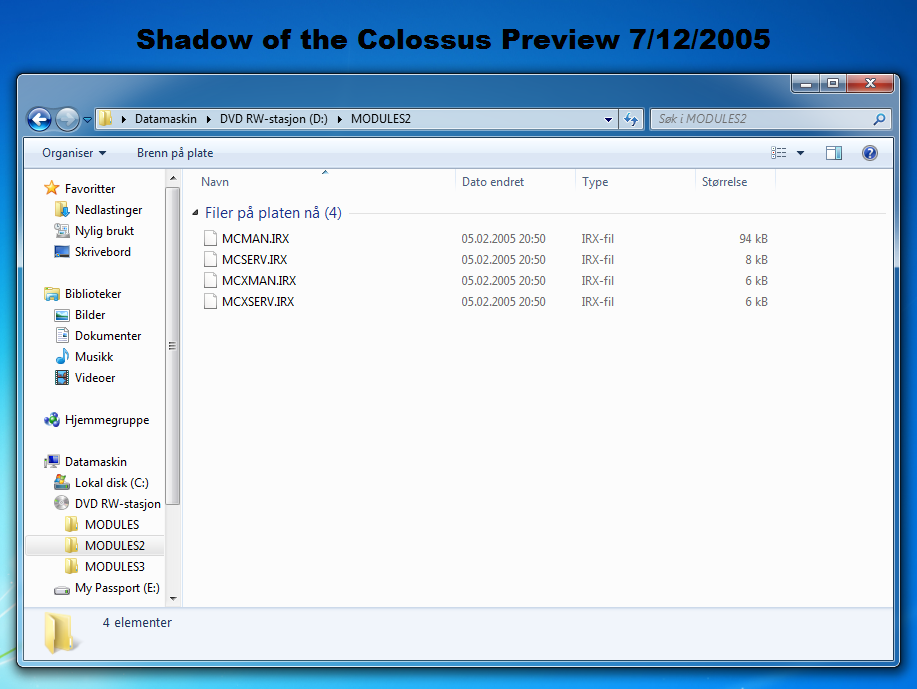The image size is (917, 689).
Task: Select the MCXMAN.IRX file icon
Action: pos(210,281)
